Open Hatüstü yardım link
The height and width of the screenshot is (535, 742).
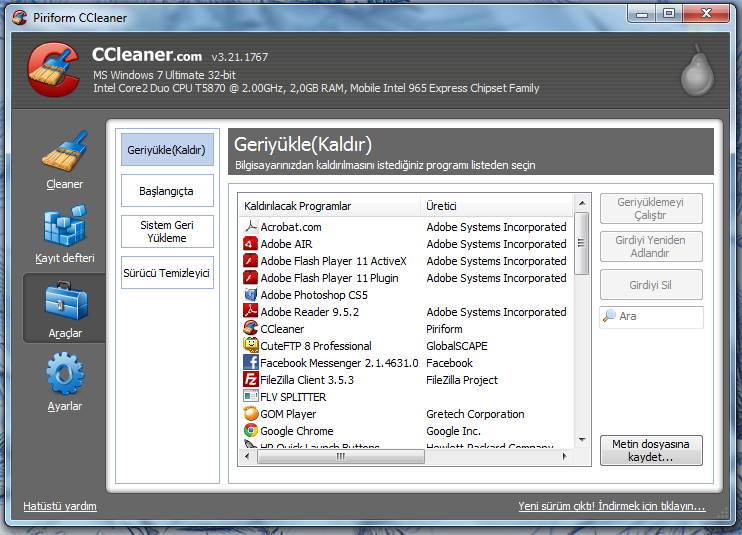(60, 506)
